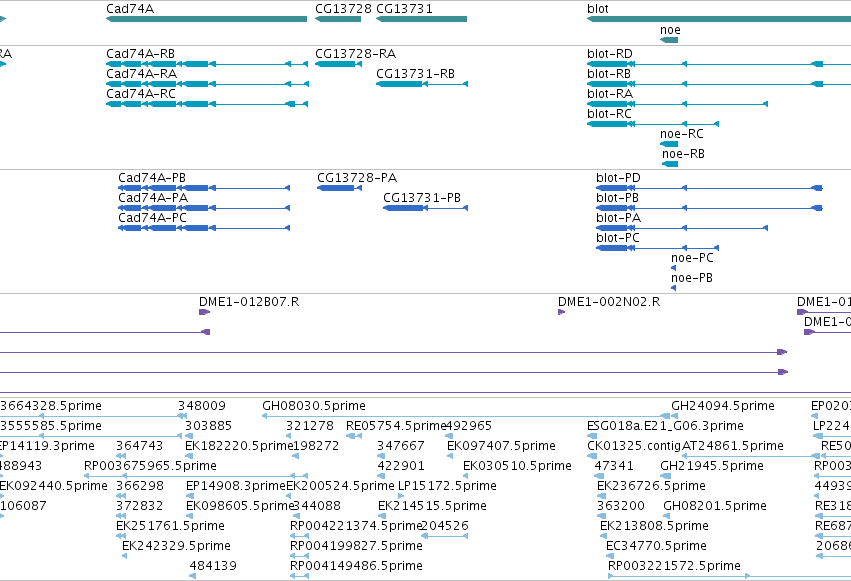Select feature 366298

click(x=140, y=486)
